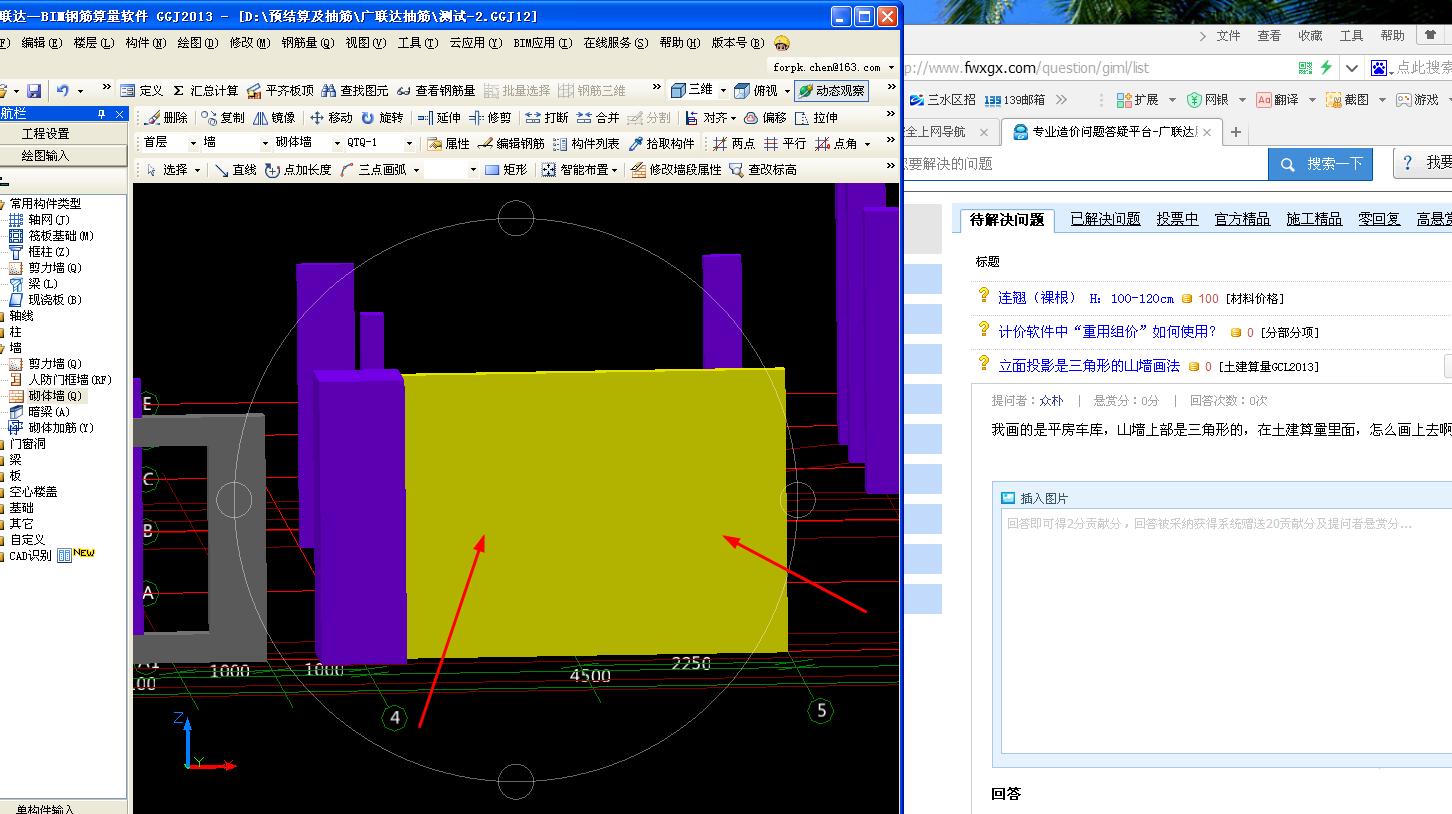The image size is (1452, 814).
Task: Select 点加长度 point-plus-length tool
Action: click(298, 170)
